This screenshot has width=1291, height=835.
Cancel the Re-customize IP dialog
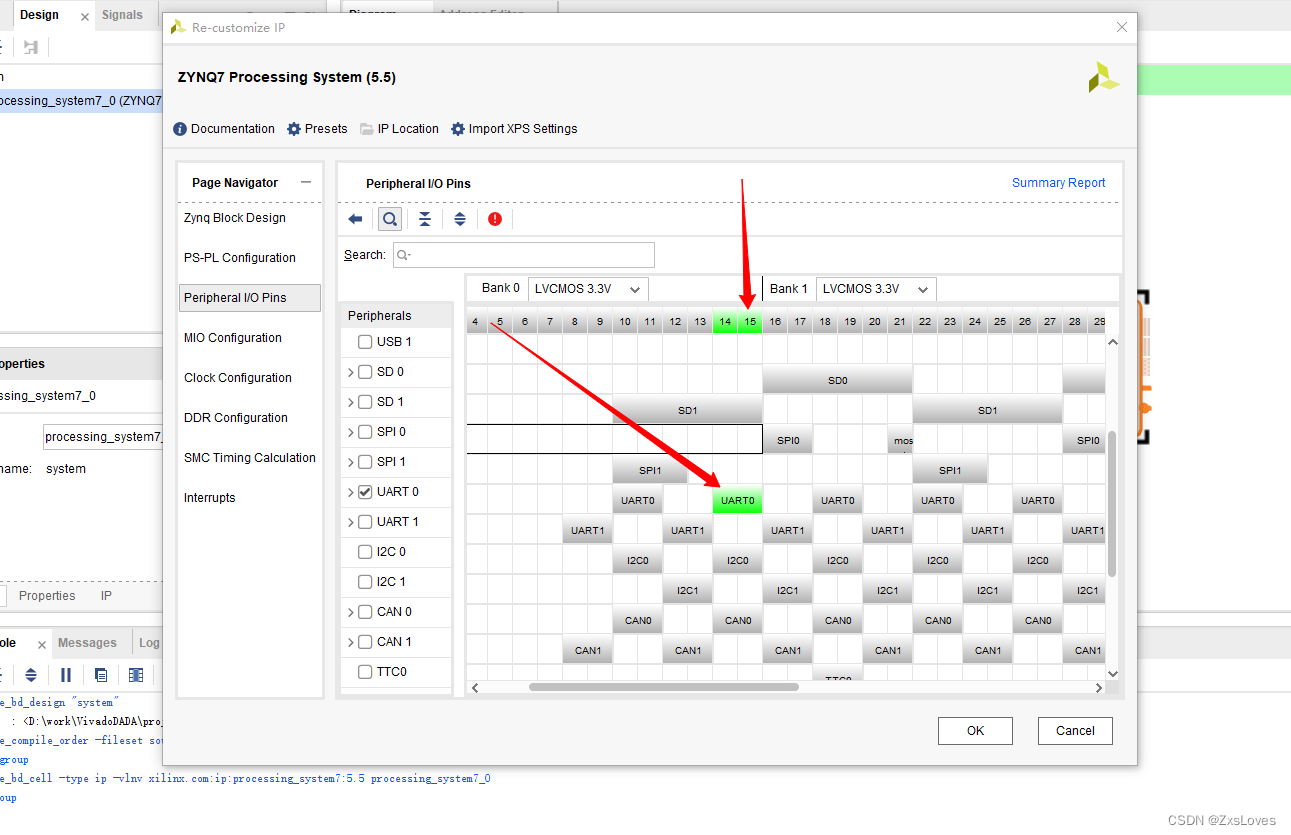1075,731
